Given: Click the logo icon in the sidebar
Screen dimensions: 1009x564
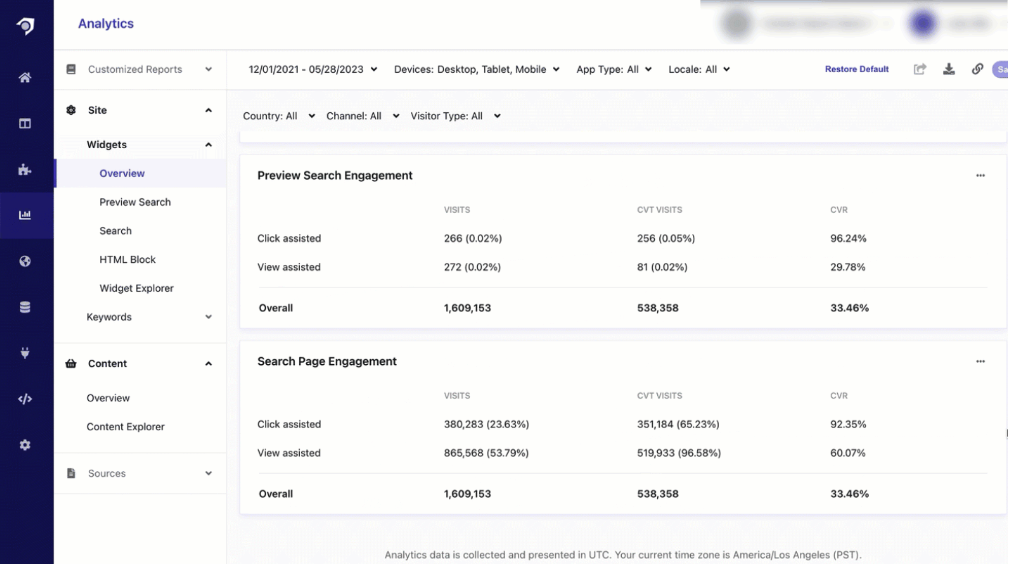Looking at the screenshot, I should (x=25, y=26).
